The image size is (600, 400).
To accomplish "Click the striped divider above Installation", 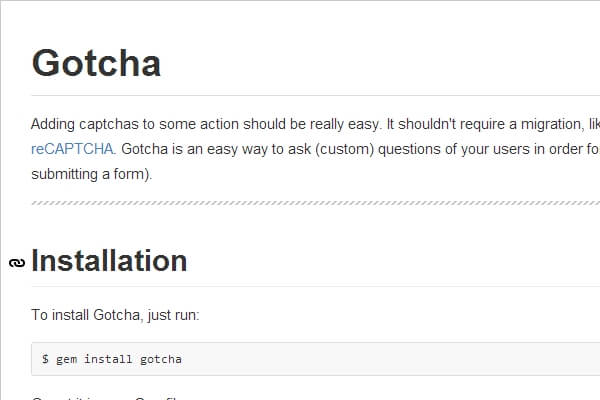I will tap(300, 203).
